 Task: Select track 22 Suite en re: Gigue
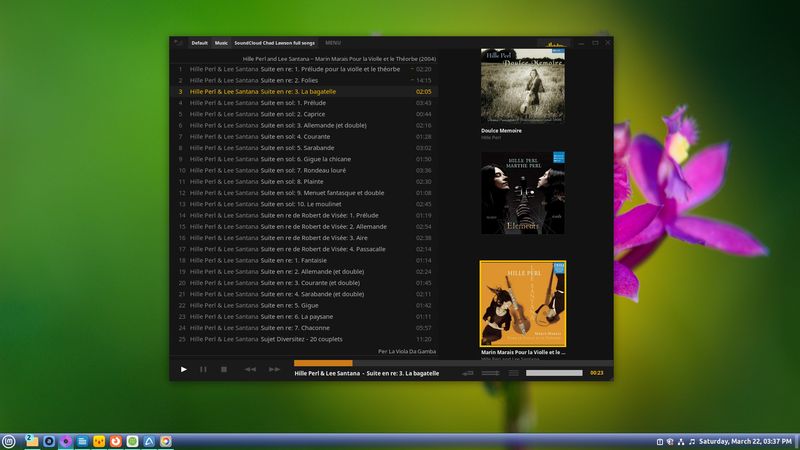305,305
